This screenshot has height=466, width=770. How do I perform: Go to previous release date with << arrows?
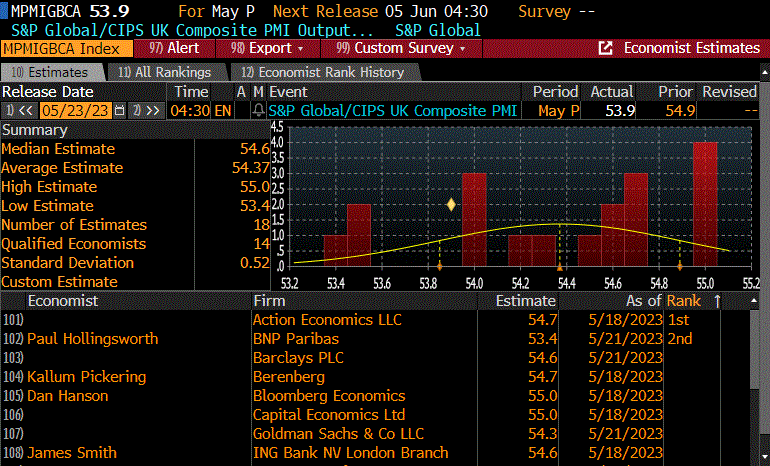click(20, 110)
